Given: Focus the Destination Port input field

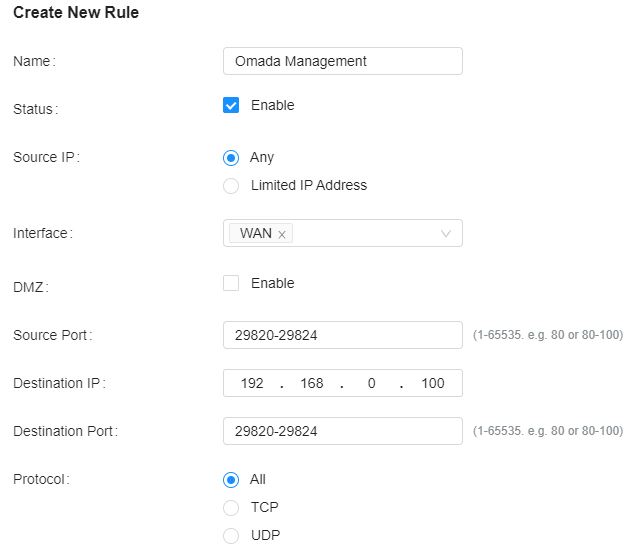Looking at the screenshot, I should [342, 431].
